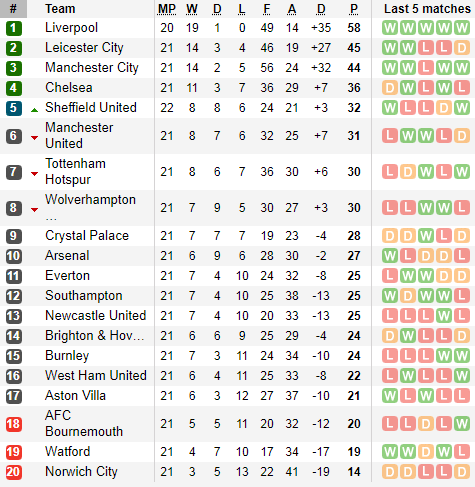Open the Crystal Palace team link
Image resolution: width=475 pixels, height=487 pixels.
click(87, 236)
